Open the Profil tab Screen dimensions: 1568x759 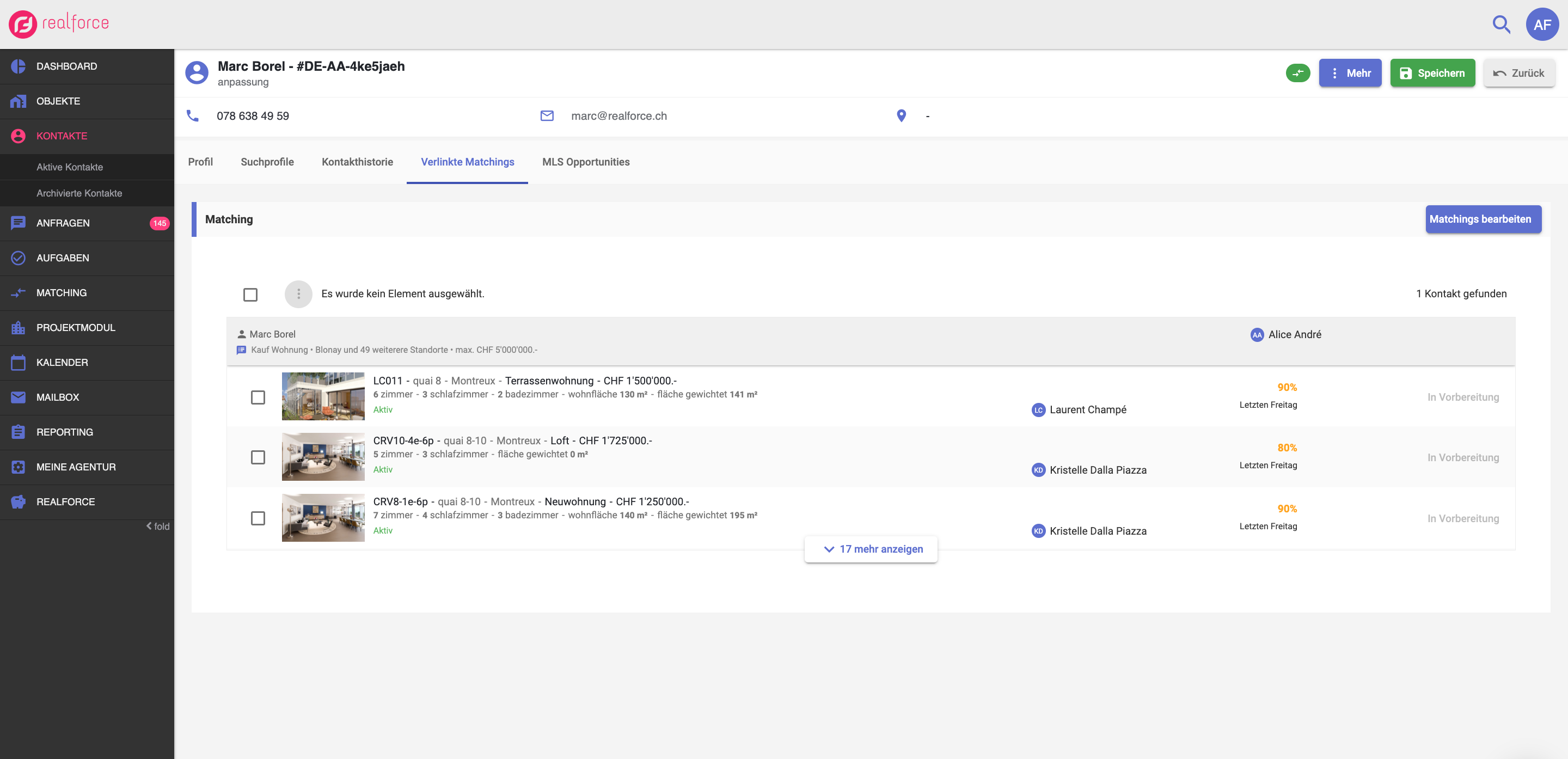pyautogui.click(x=200, y=162)
